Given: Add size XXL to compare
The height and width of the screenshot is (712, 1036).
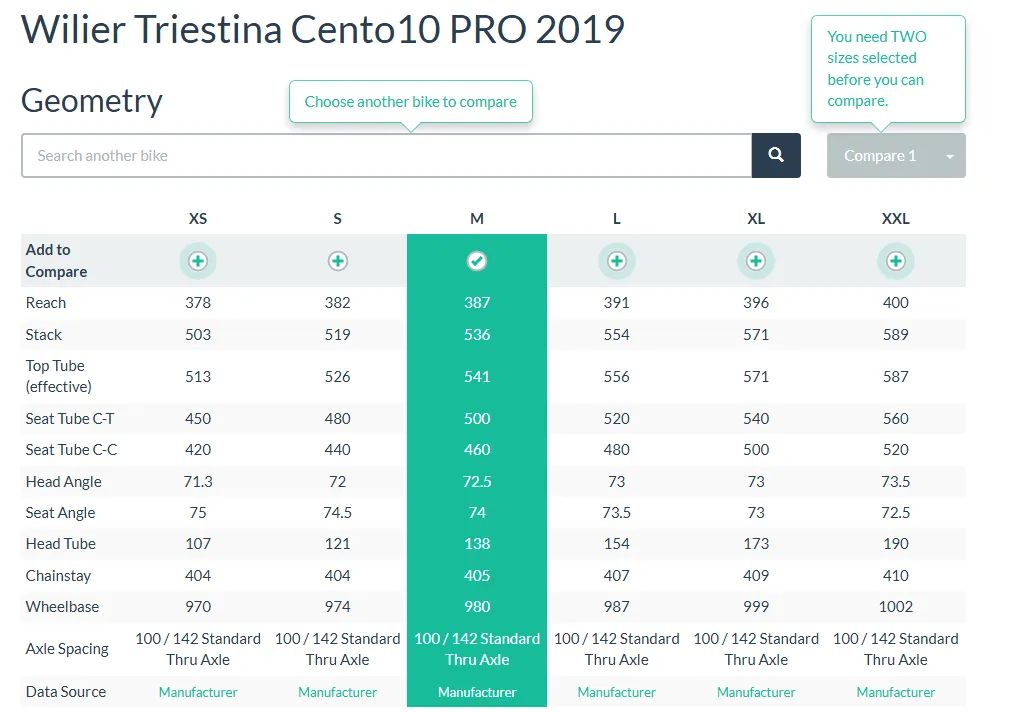Looking at the screenshot, I should pyautogui.click(x=896, y=261).
